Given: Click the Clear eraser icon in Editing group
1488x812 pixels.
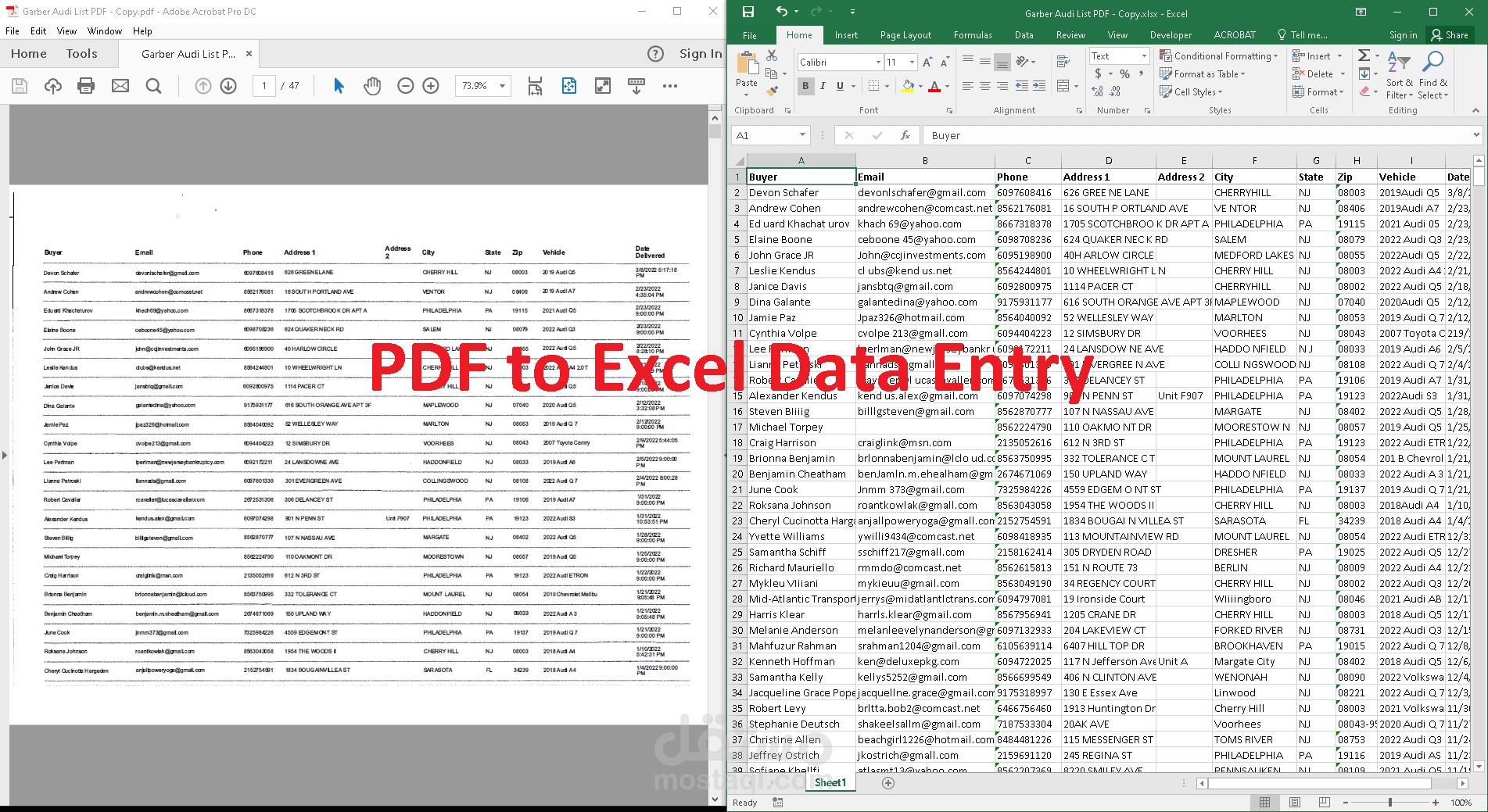Looking at the screenshot, I should coord(1364,91).
